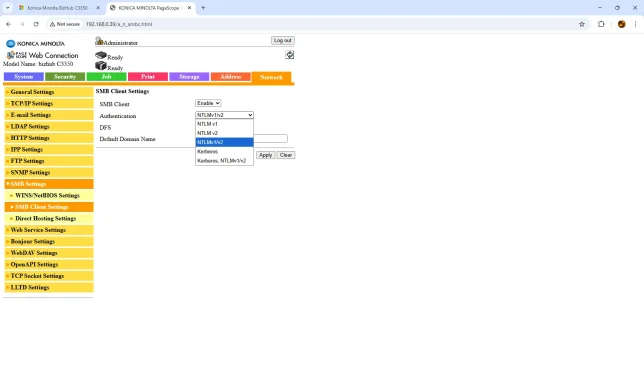Open Direct Hosting Settings
Image resolution: width=644 pixels, height=384 pixels.
pos(49,218)
